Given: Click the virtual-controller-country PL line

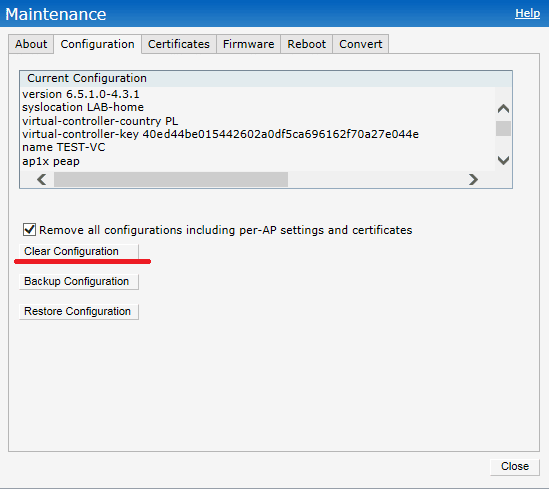Looking at the screenshot, I should [x=100, y=121].
